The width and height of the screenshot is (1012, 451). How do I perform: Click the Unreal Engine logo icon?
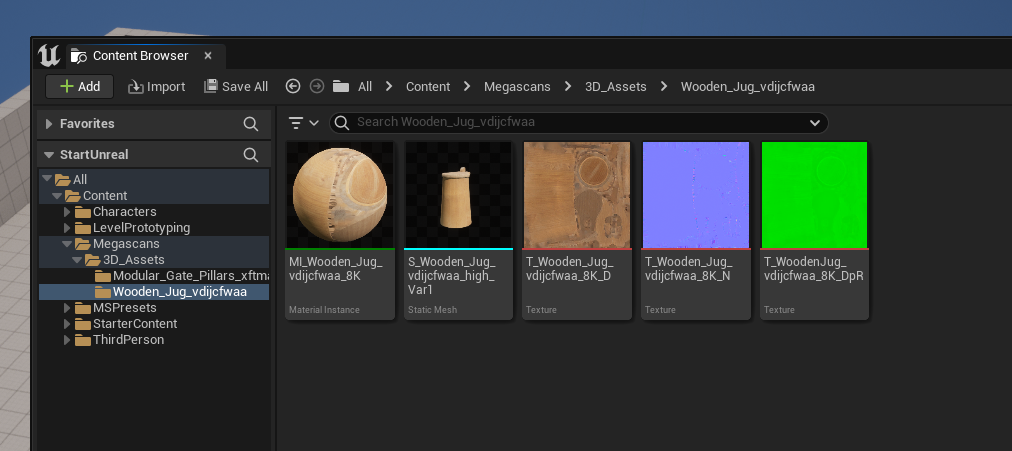[49, 55]
